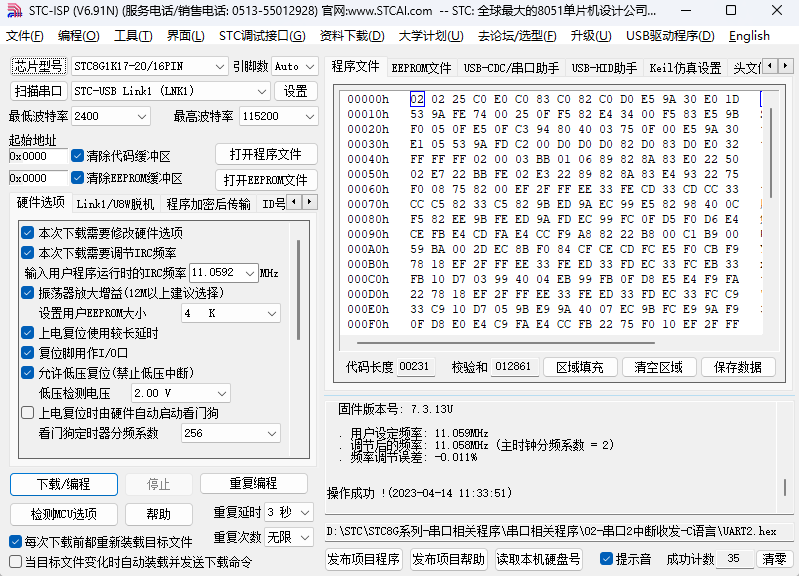Toggle 每次下载前都重新装载目标文件 checkbox
This screenshot has height=576, width=799.
15,541
